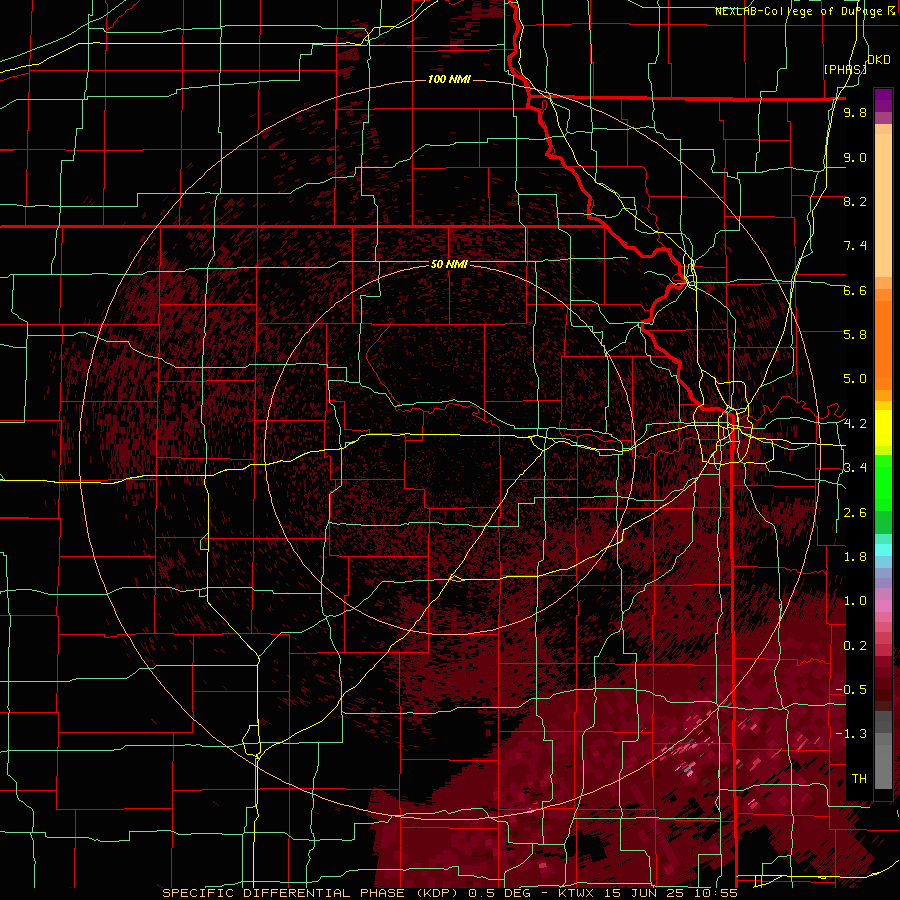Pick the cyan segment of the color bar
900x900 pixels.
(883, 549)
